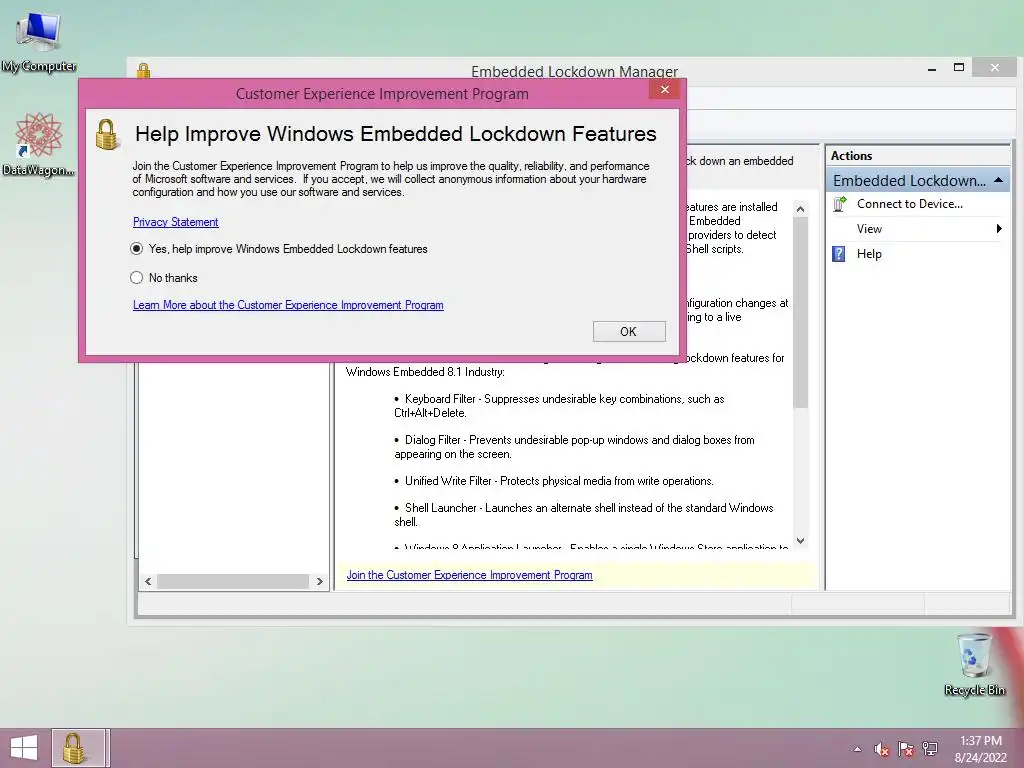Click the left pane scroll-left arrow
The image size is (1024, 768).
pyautogui.click(x=148, y=581)
